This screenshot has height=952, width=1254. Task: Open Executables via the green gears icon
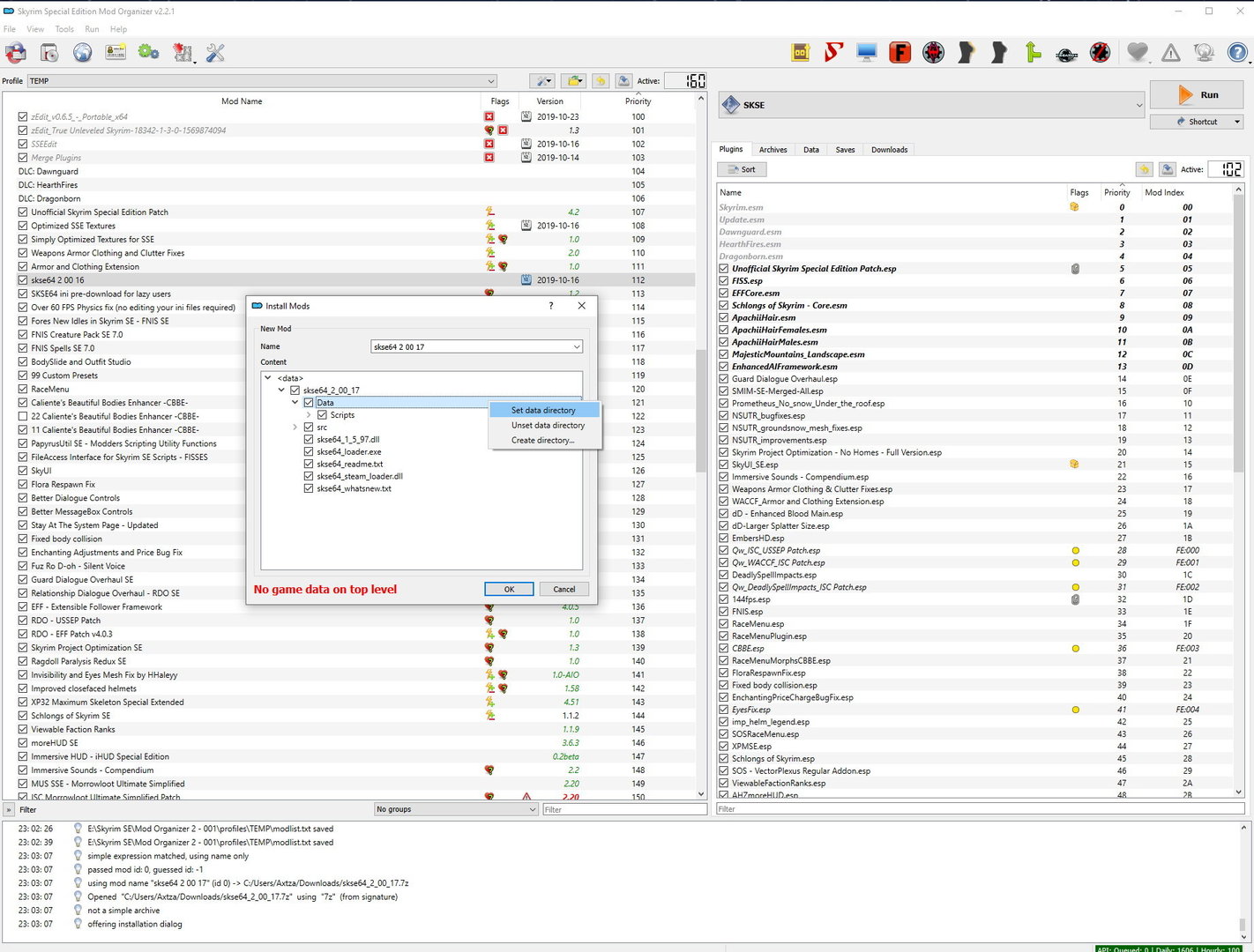click(x=148, y=53)
